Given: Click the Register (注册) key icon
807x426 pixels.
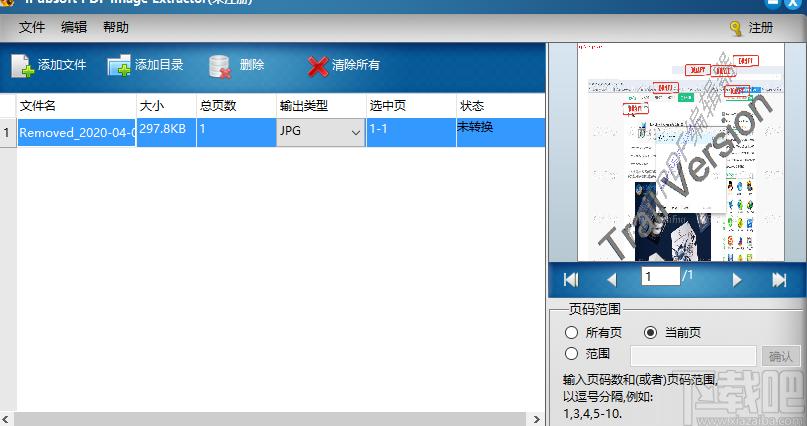Looking at the screenshot, I should tap(736, 28).
